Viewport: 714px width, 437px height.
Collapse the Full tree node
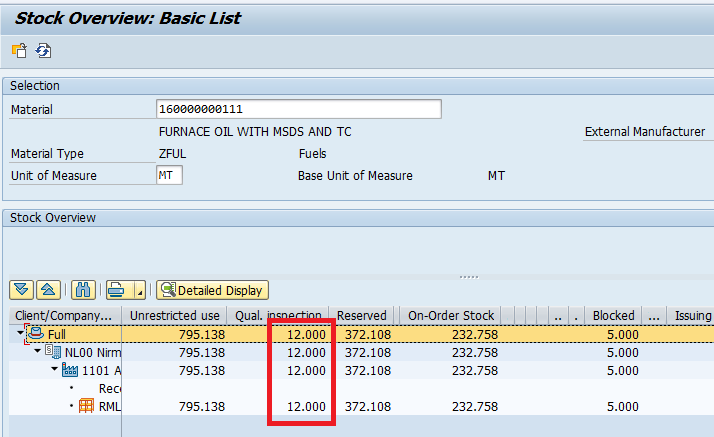[x=20, y=333]
